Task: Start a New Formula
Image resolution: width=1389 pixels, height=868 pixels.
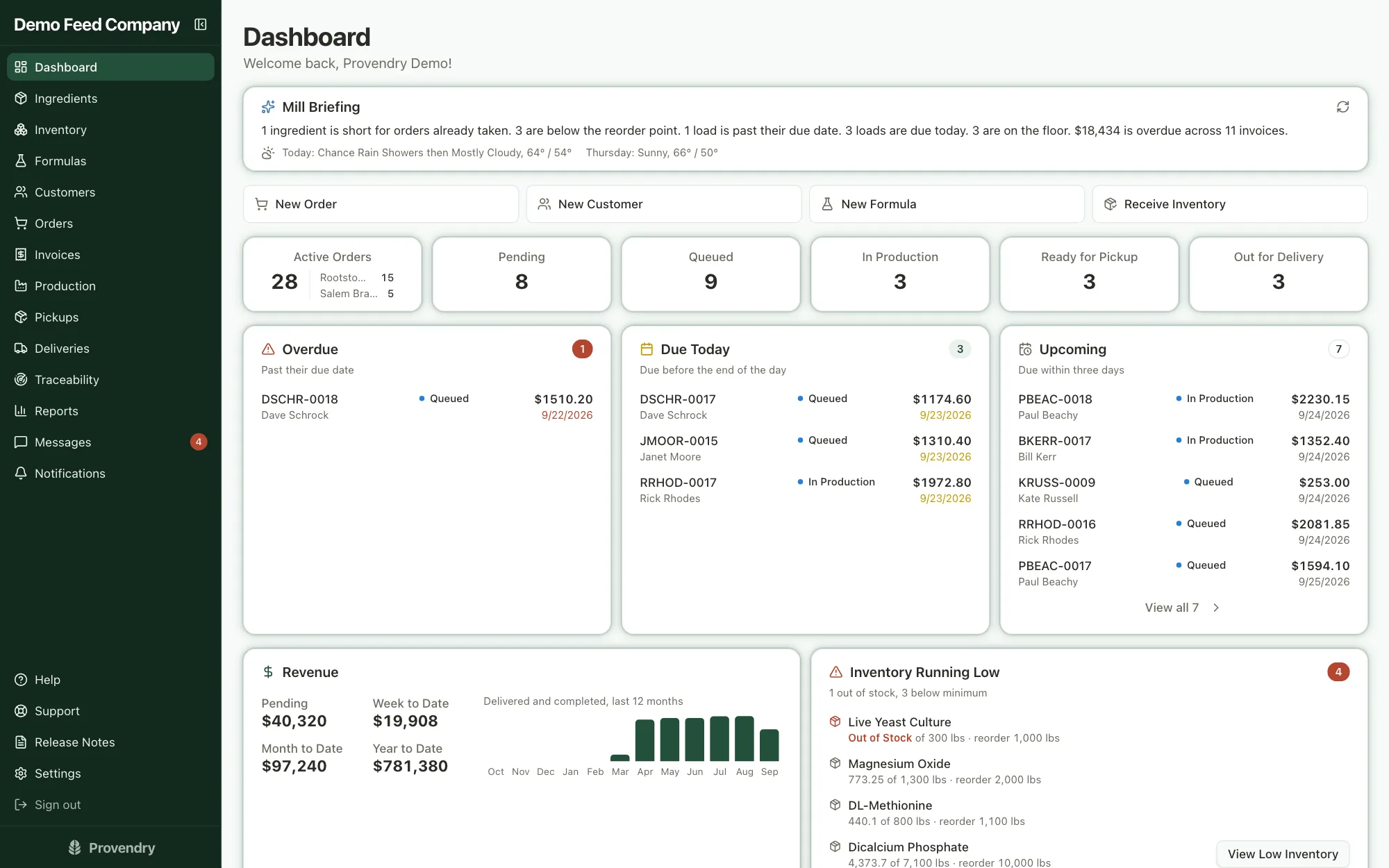Action: (947, 204)
